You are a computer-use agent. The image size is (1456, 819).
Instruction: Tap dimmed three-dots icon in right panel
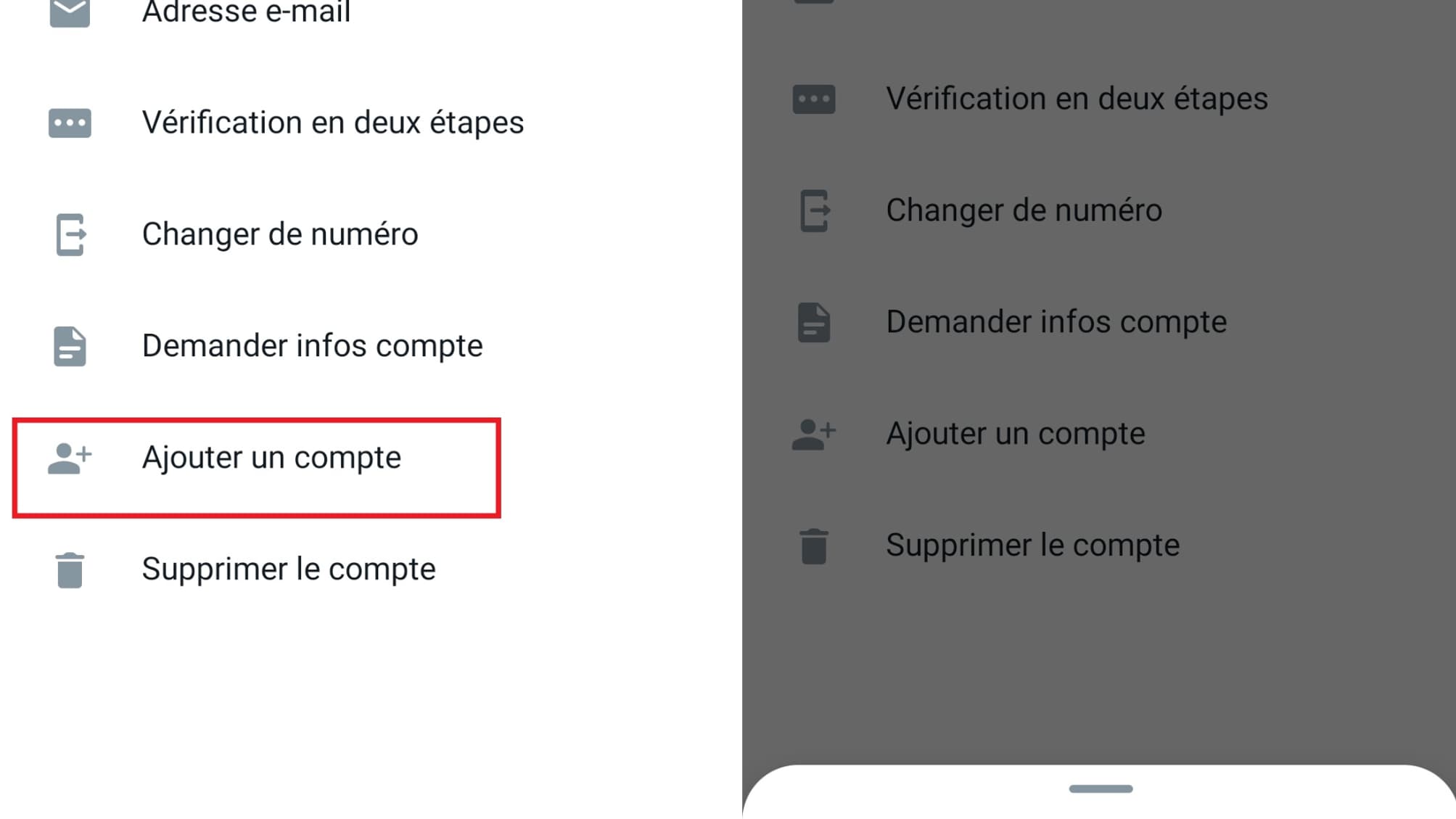tap(814, 99)
